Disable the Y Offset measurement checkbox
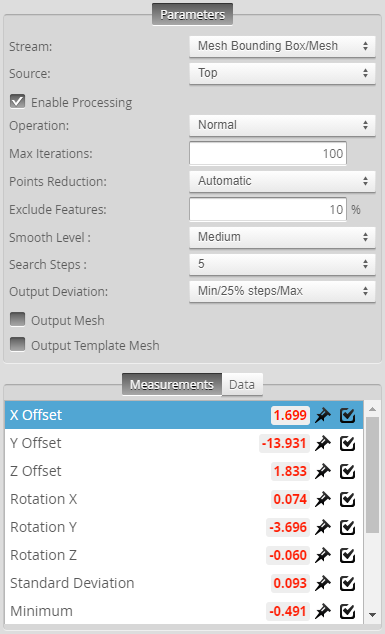Screen dimensions: 385x634 [x=347, y=444]
